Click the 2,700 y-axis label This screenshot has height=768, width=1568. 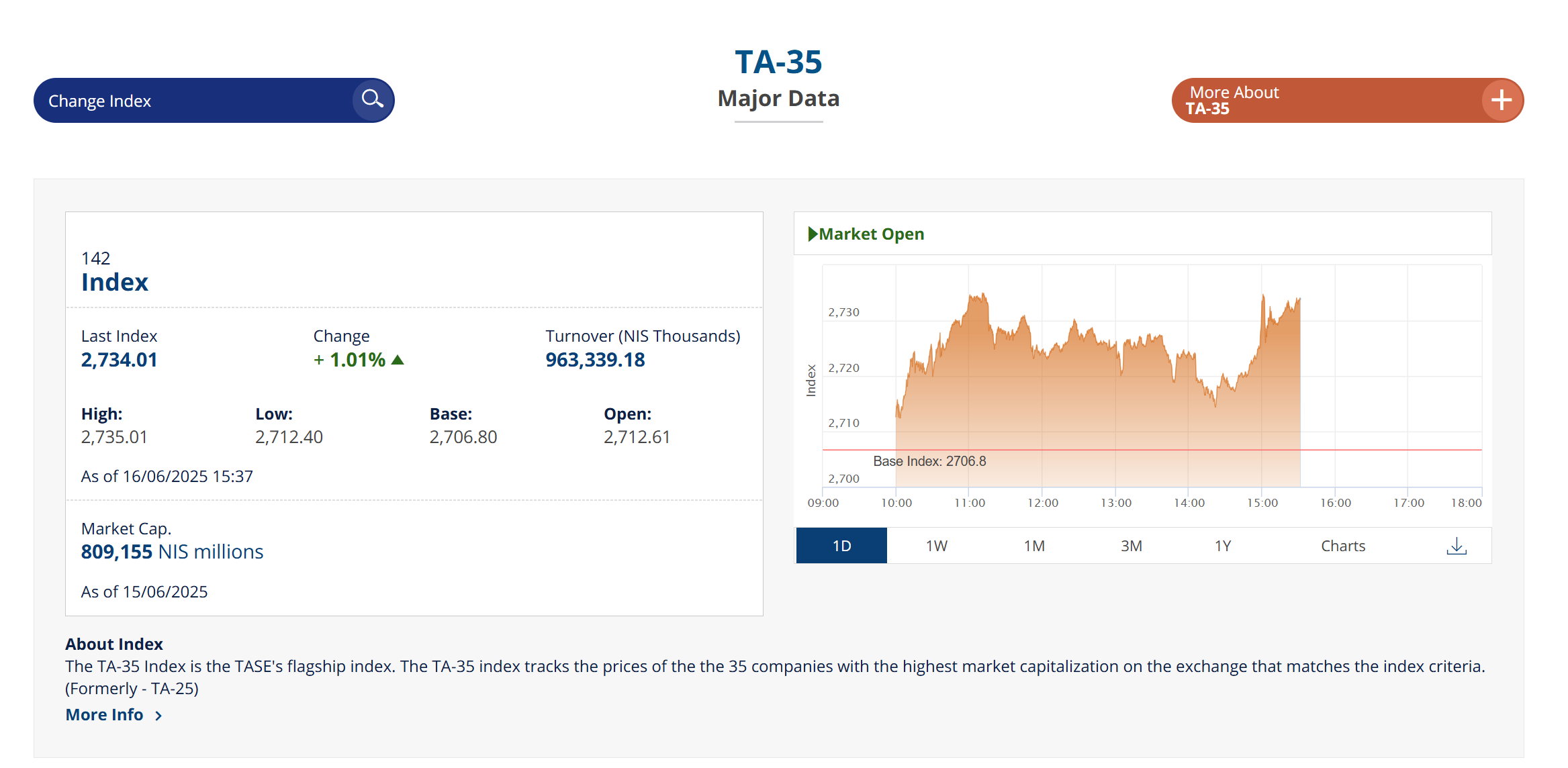[x=843, y=479]
